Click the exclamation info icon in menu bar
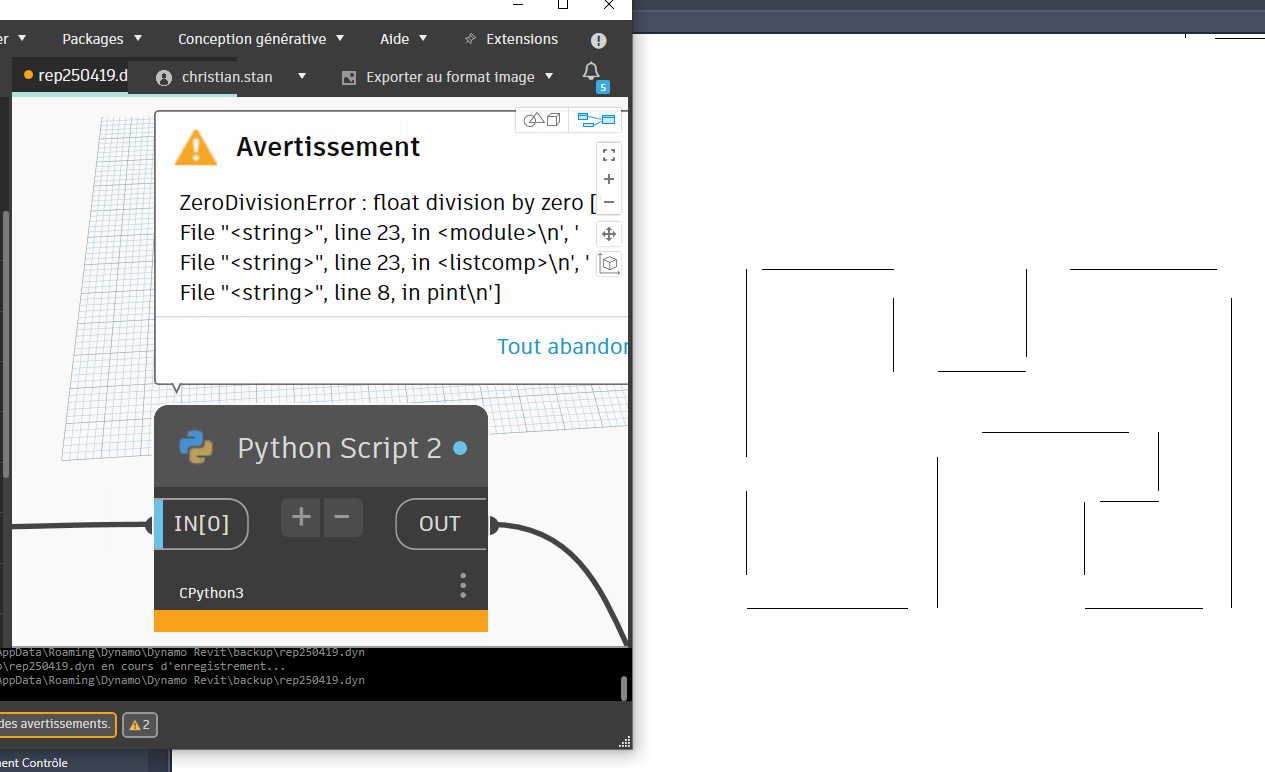Screen dimensions: 1265x772 pyautogui.click(x=598, y=40)
